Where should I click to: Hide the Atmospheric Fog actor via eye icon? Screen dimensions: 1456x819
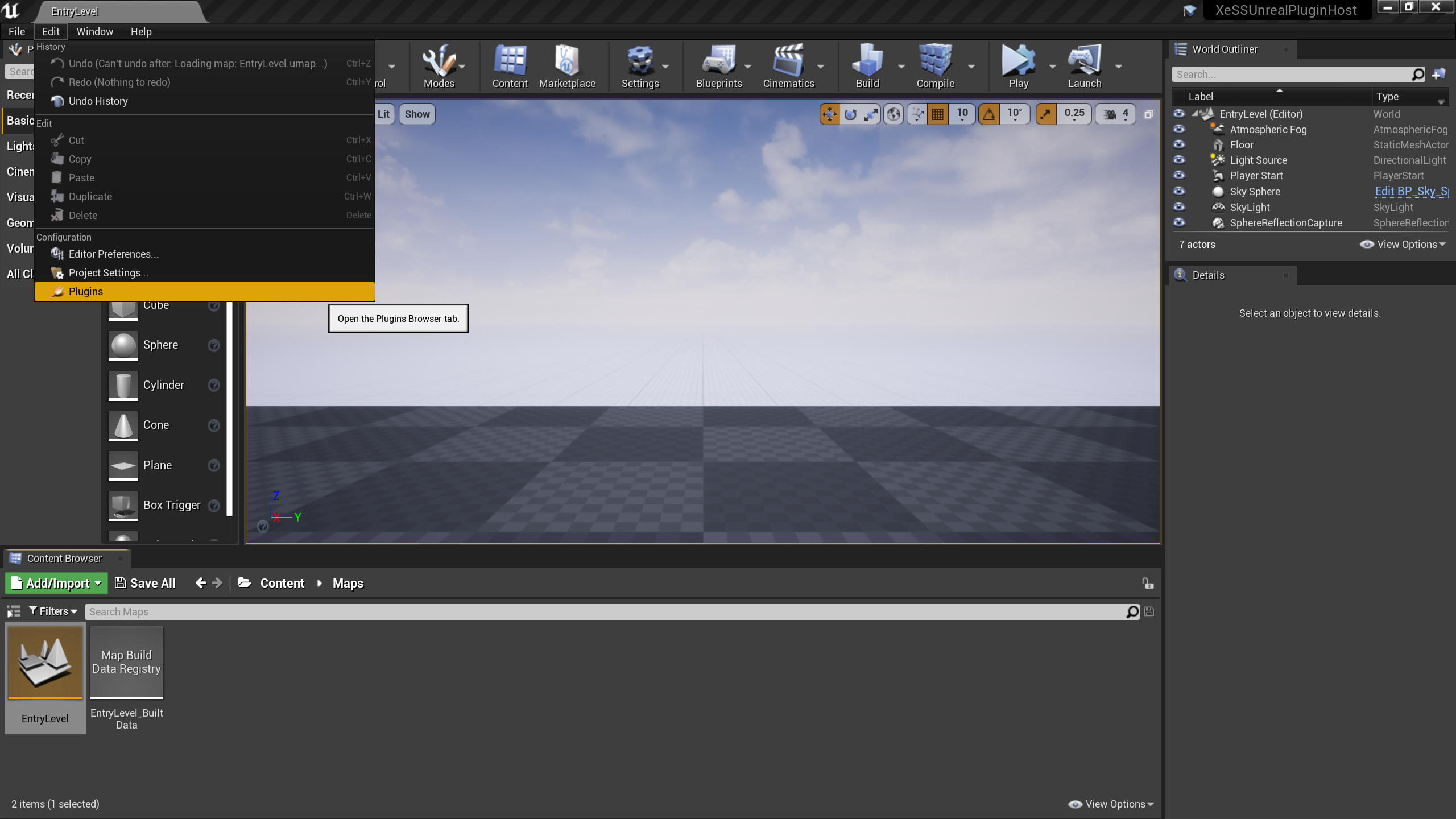coord(1179,129)
